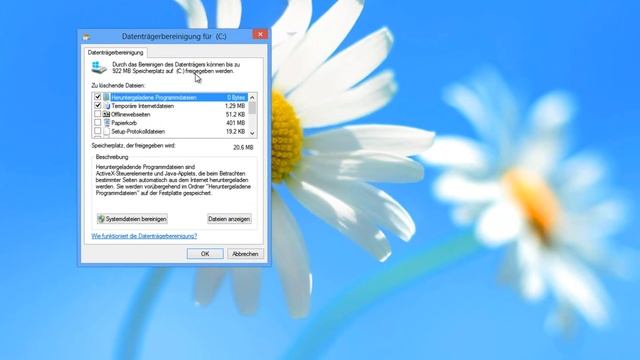Viewport: 640px width, 360px height.
Task: Select 'Offlinewebseiten' list entry text
Action: tap(131, 114)
